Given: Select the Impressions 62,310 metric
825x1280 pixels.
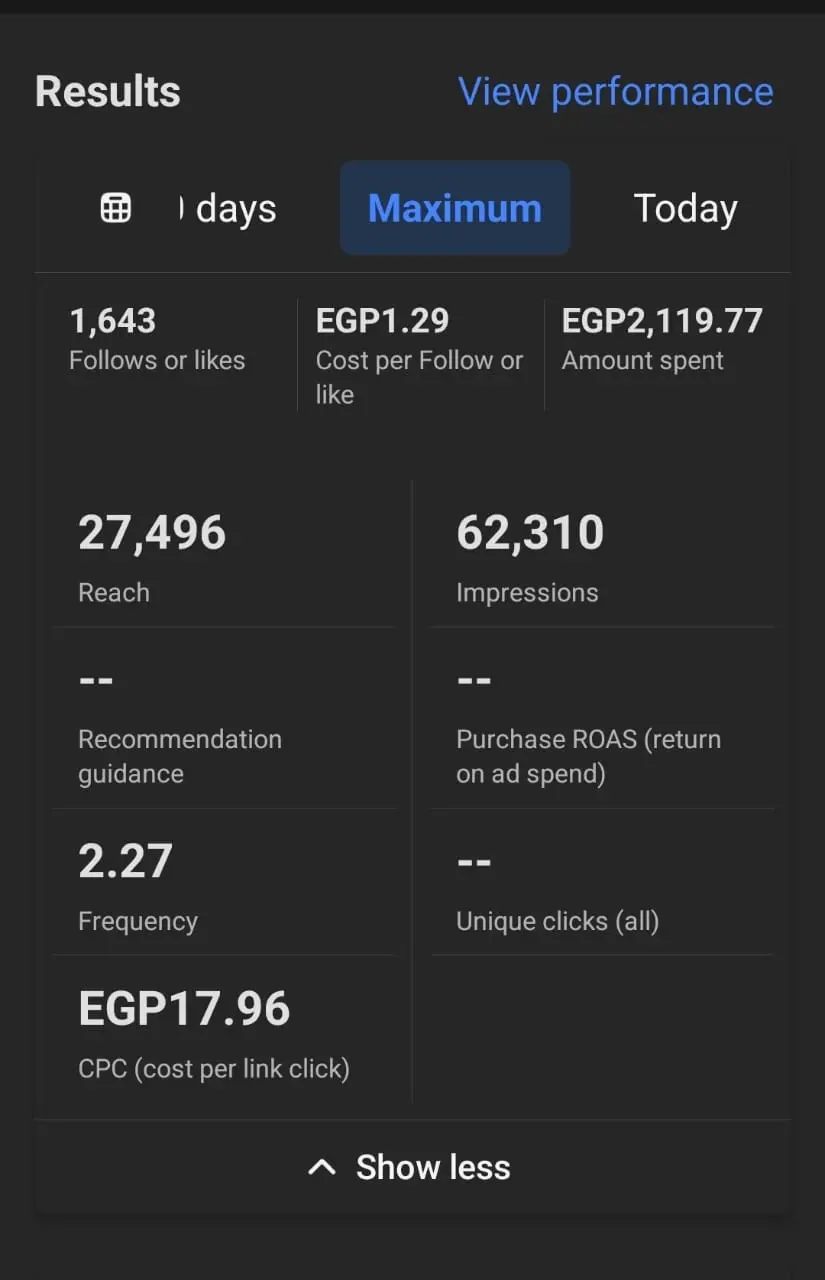Looking at the screenshot, I should pos(530,555).
